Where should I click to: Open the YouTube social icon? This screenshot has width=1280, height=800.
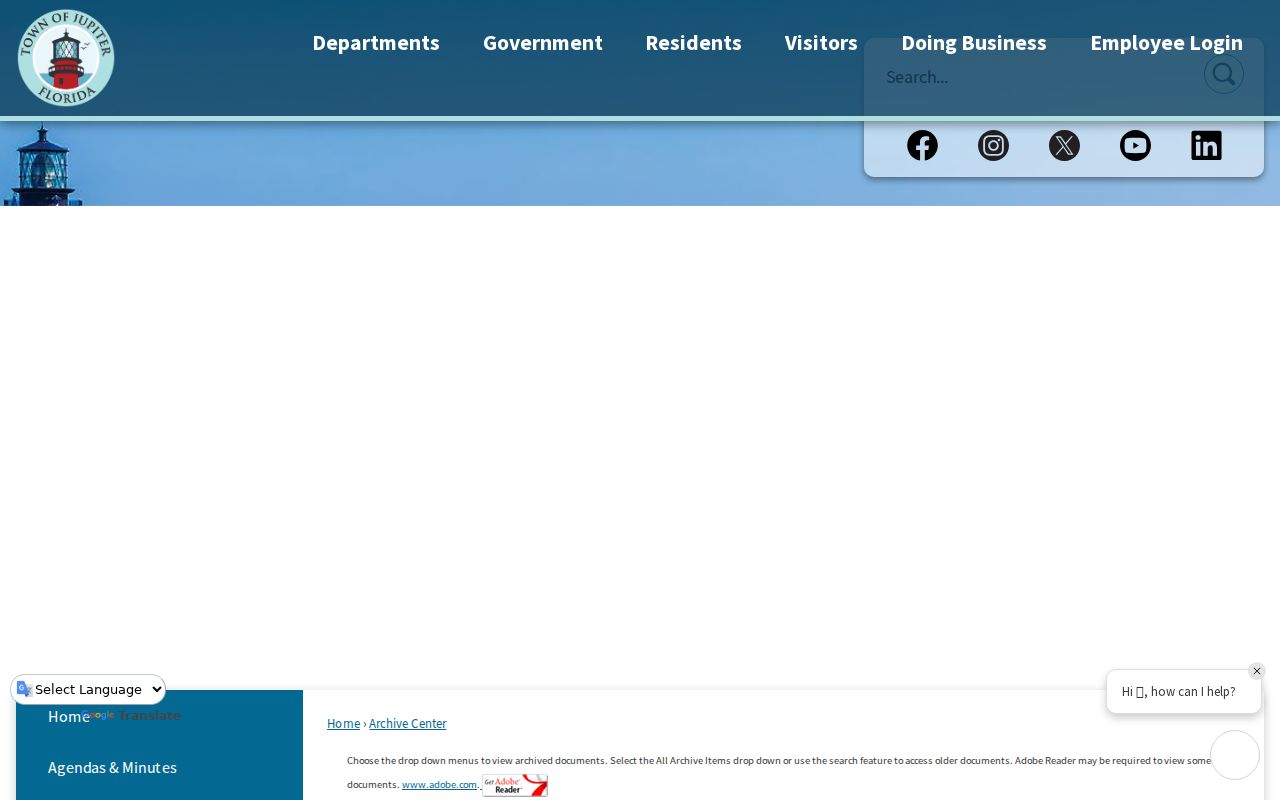click(x=1135, y=145)
